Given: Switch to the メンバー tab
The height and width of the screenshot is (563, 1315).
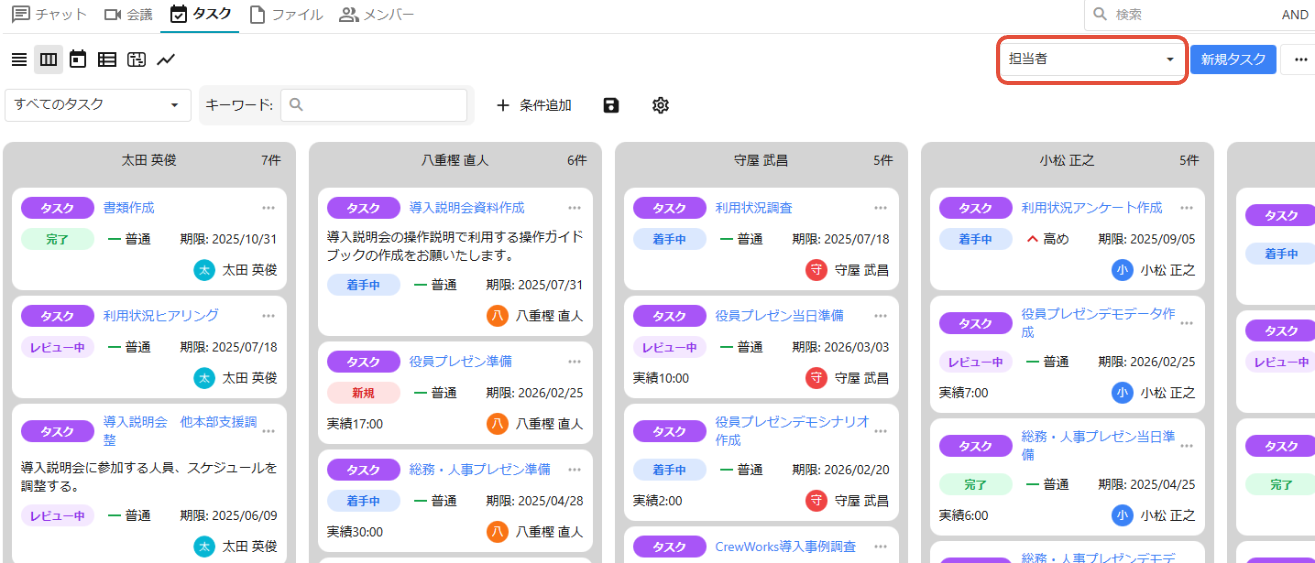Looking at the screenshot, I should (x=376, y=15).
